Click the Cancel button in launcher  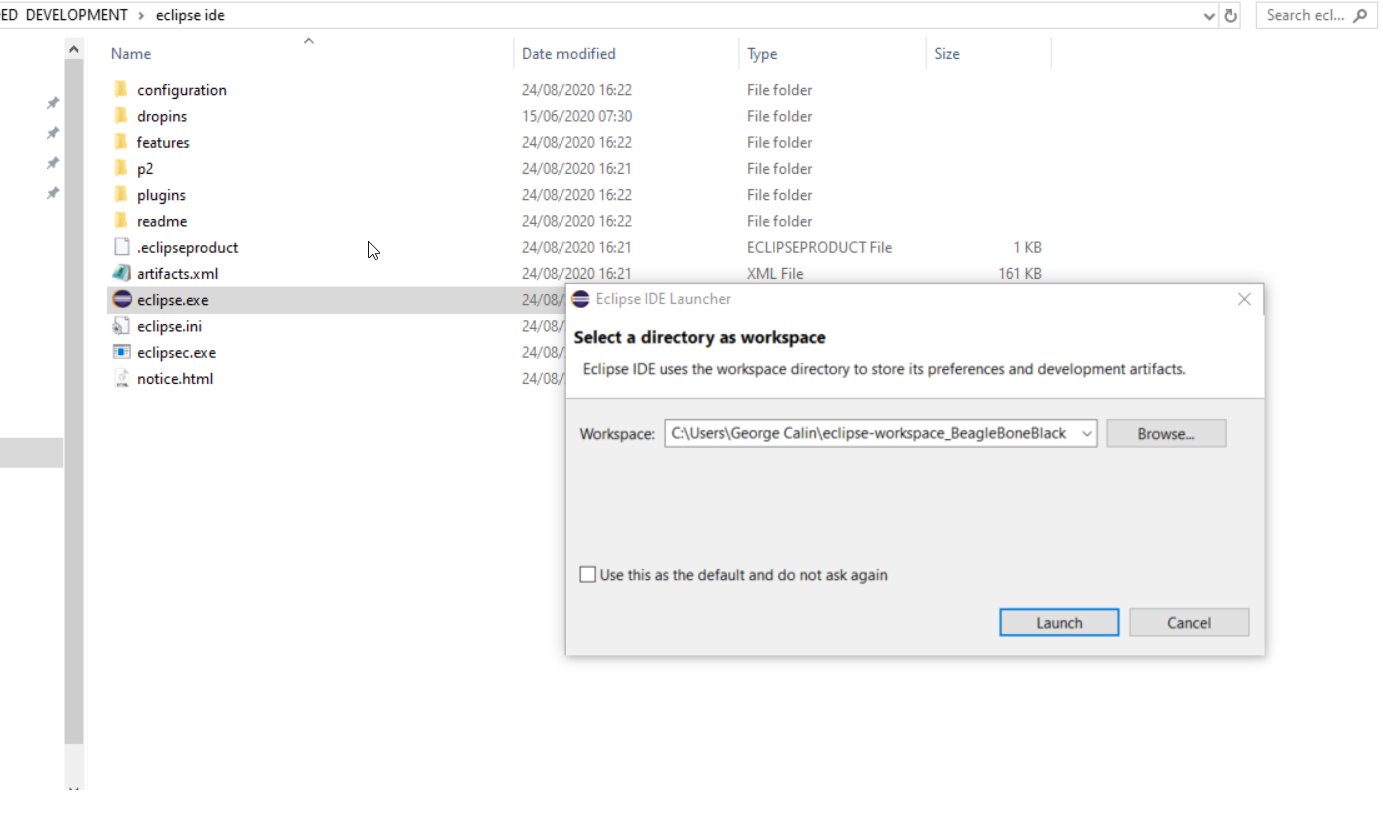coord(1189,622)
